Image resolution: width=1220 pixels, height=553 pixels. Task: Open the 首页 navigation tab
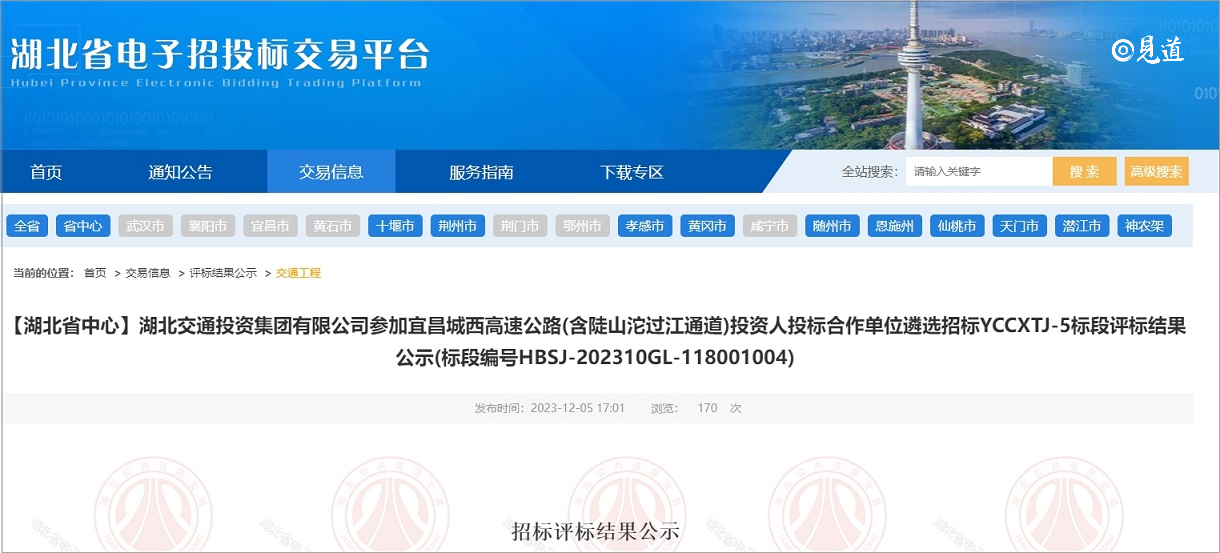[46, 172]
